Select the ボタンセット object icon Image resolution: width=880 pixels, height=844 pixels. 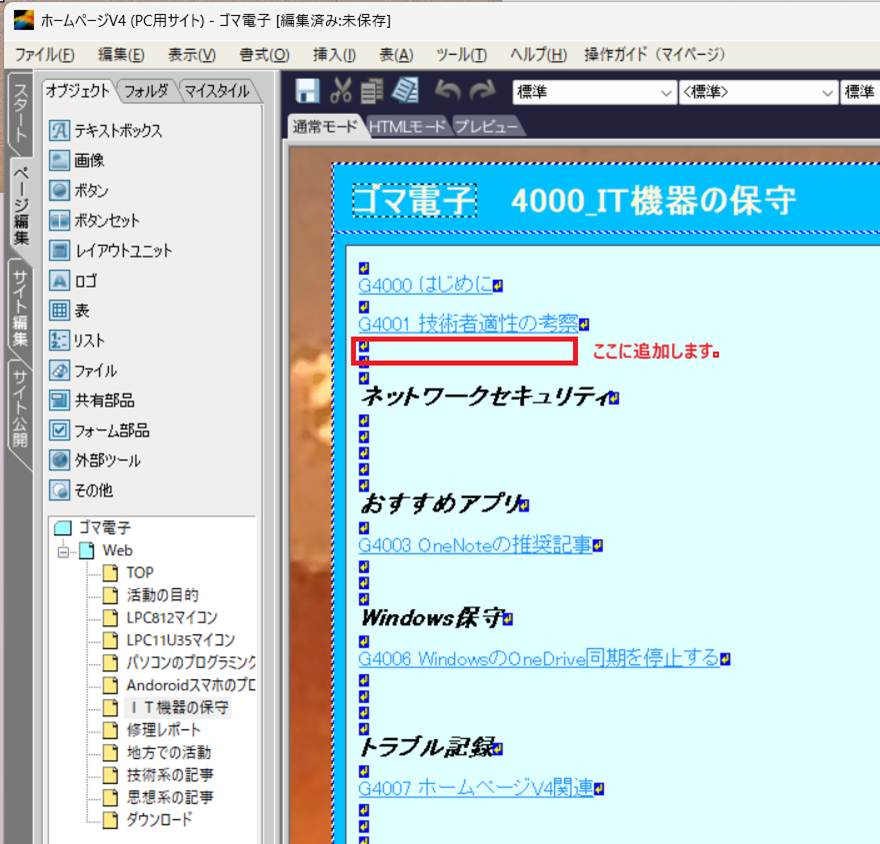tap(59, 221)
